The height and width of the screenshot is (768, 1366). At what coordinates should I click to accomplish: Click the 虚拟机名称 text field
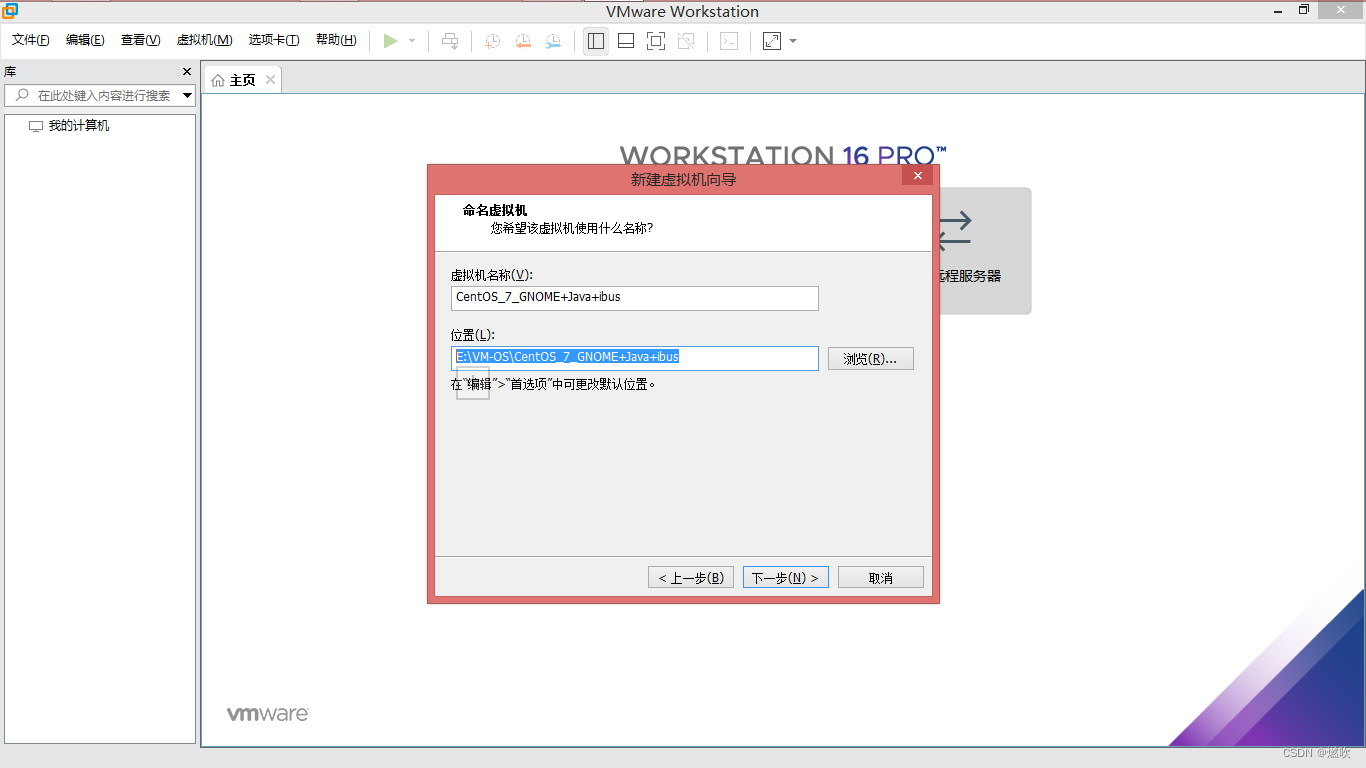coord(635,298)
